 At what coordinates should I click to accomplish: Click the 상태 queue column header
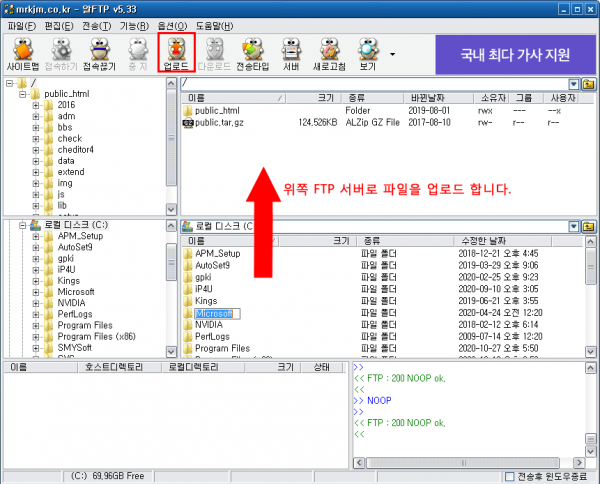(322, 367)
